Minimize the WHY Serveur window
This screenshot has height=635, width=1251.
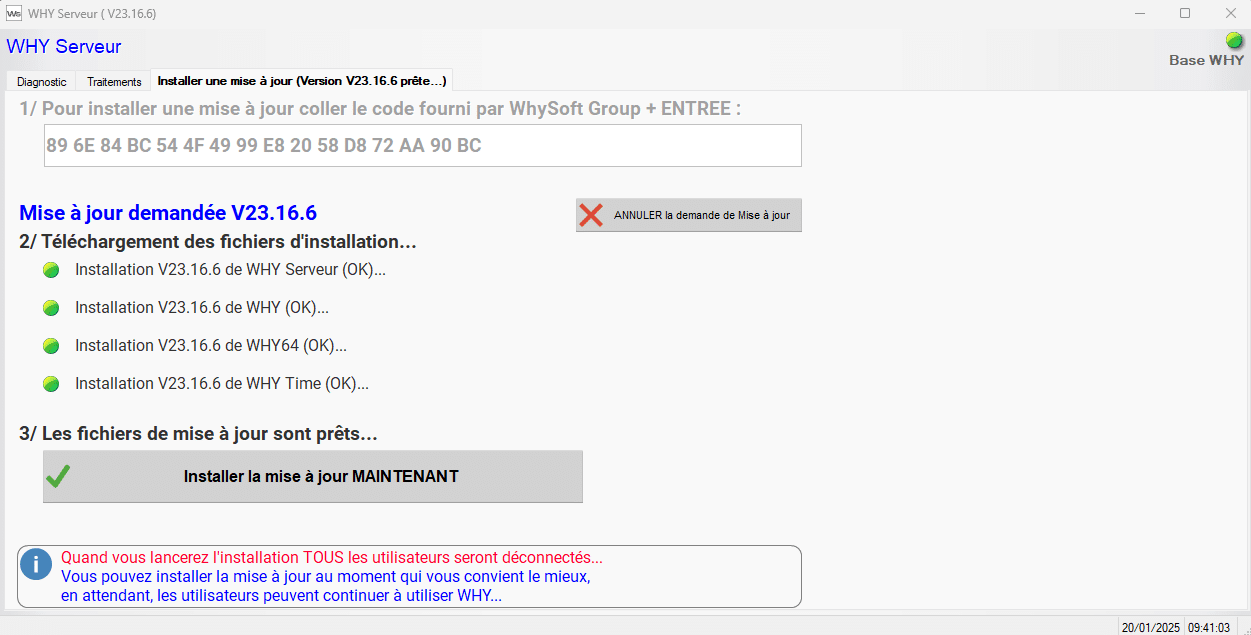1139,13
